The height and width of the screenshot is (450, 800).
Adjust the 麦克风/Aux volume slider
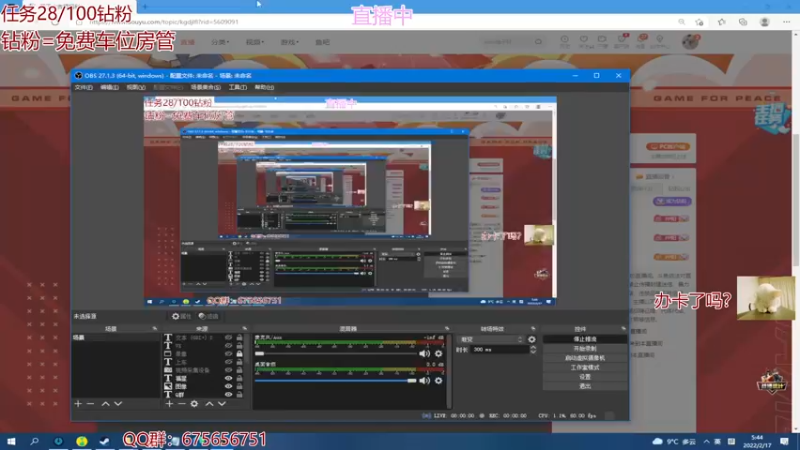(335, 353)
